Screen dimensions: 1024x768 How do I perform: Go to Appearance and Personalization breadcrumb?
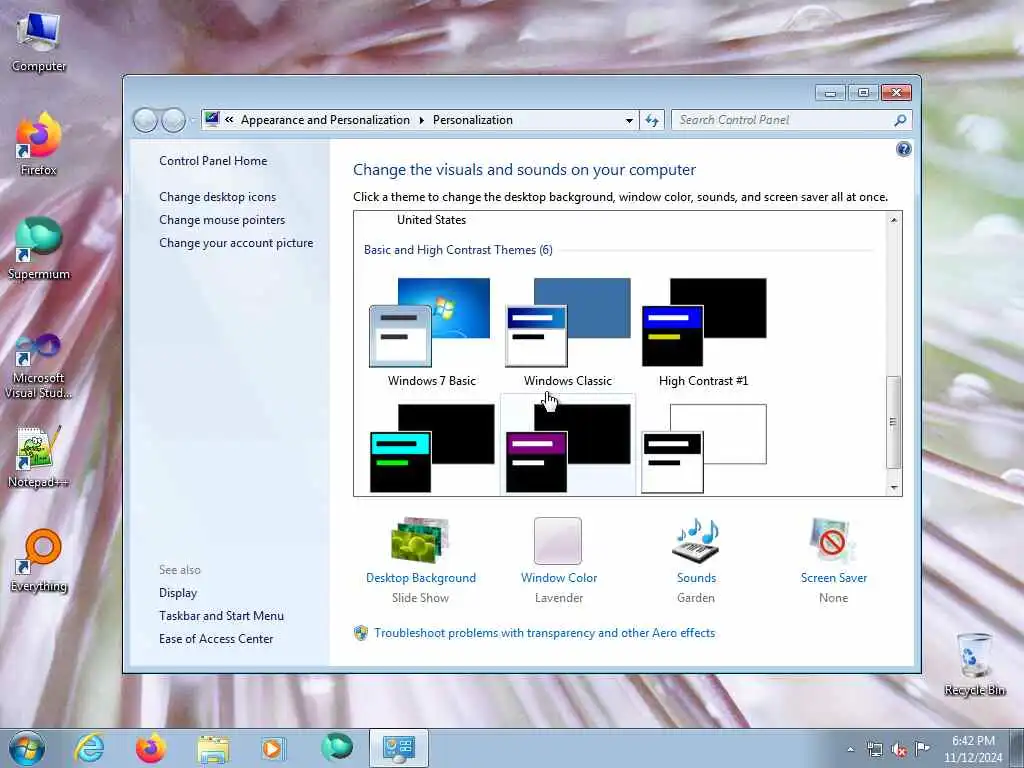pyautogui.click(x=325, y=120)
